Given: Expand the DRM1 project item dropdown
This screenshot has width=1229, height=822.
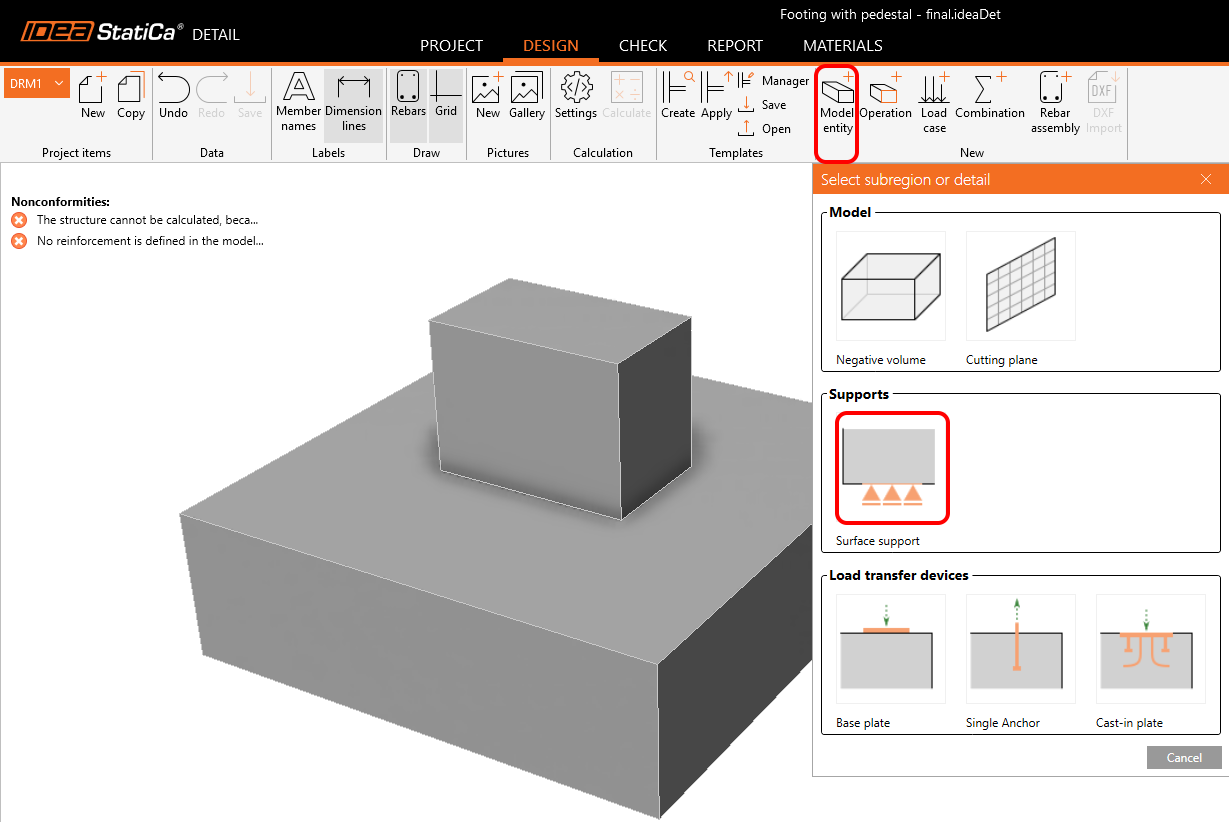Looking at the screenshot, I should [60, 84].
